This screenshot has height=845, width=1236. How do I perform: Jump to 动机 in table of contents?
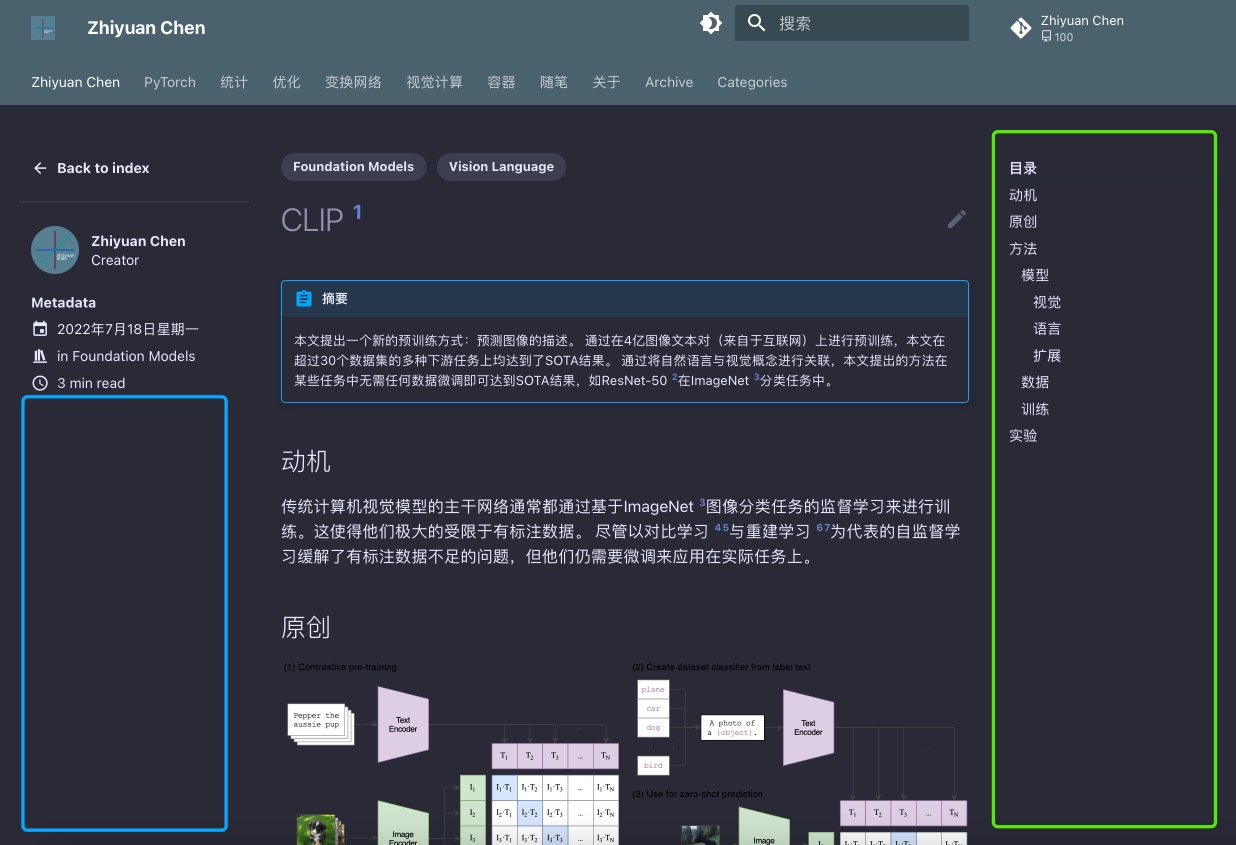1023,195
